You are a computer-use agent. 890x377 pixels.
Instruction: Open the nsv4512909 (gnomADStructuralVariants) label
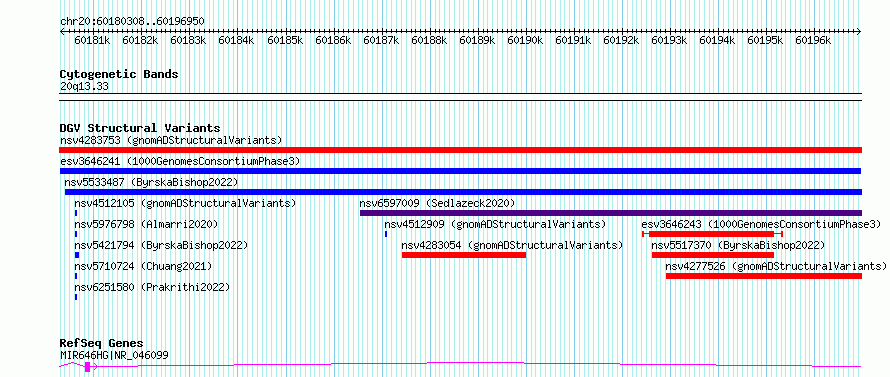495,224
